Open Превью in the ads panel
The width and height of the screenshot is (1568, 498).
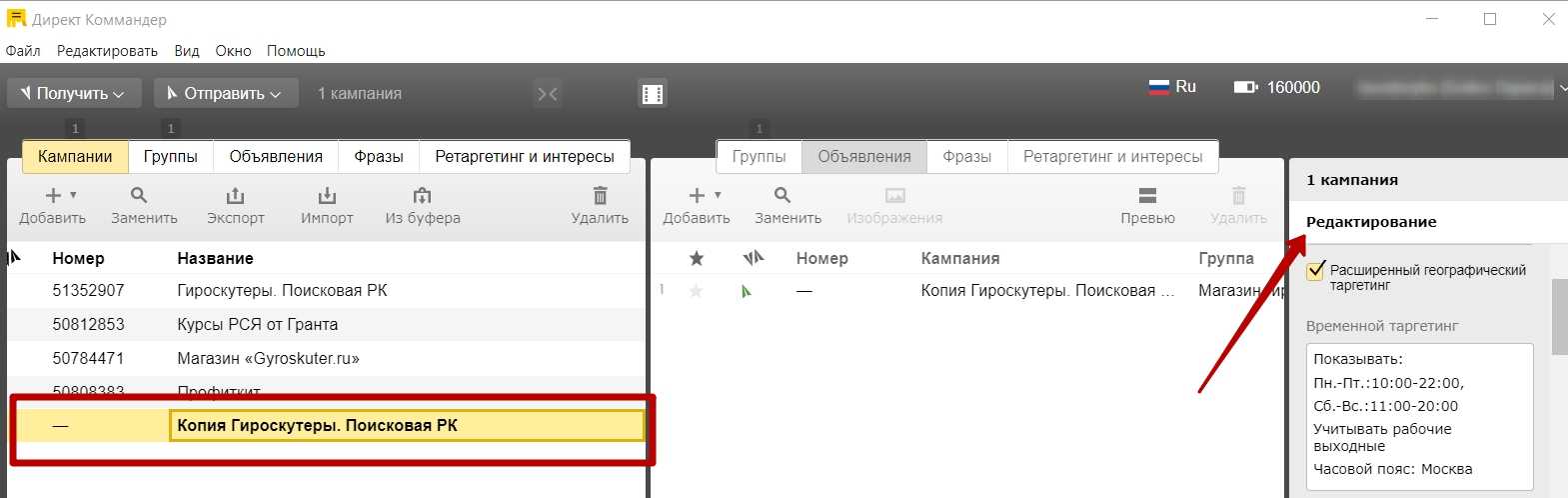(1147, 196)
